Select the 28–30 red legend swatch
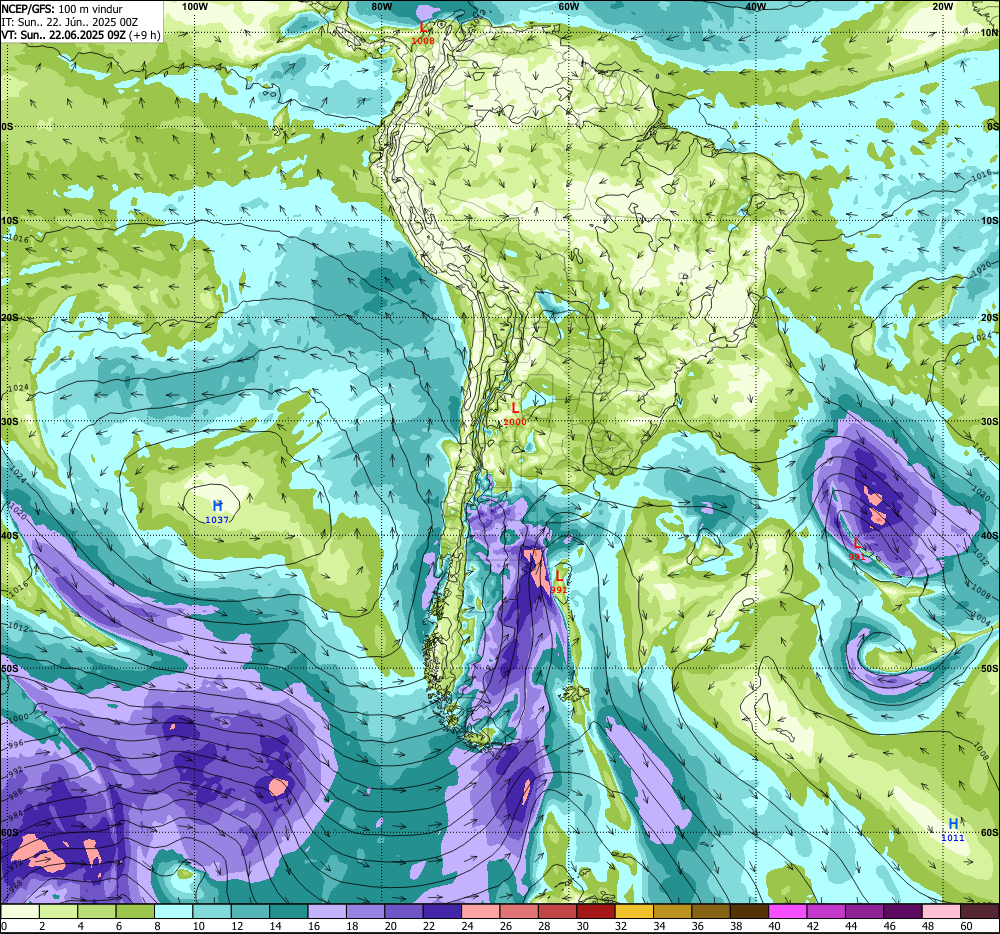The image size is (1000, 934). click(558, 912)
